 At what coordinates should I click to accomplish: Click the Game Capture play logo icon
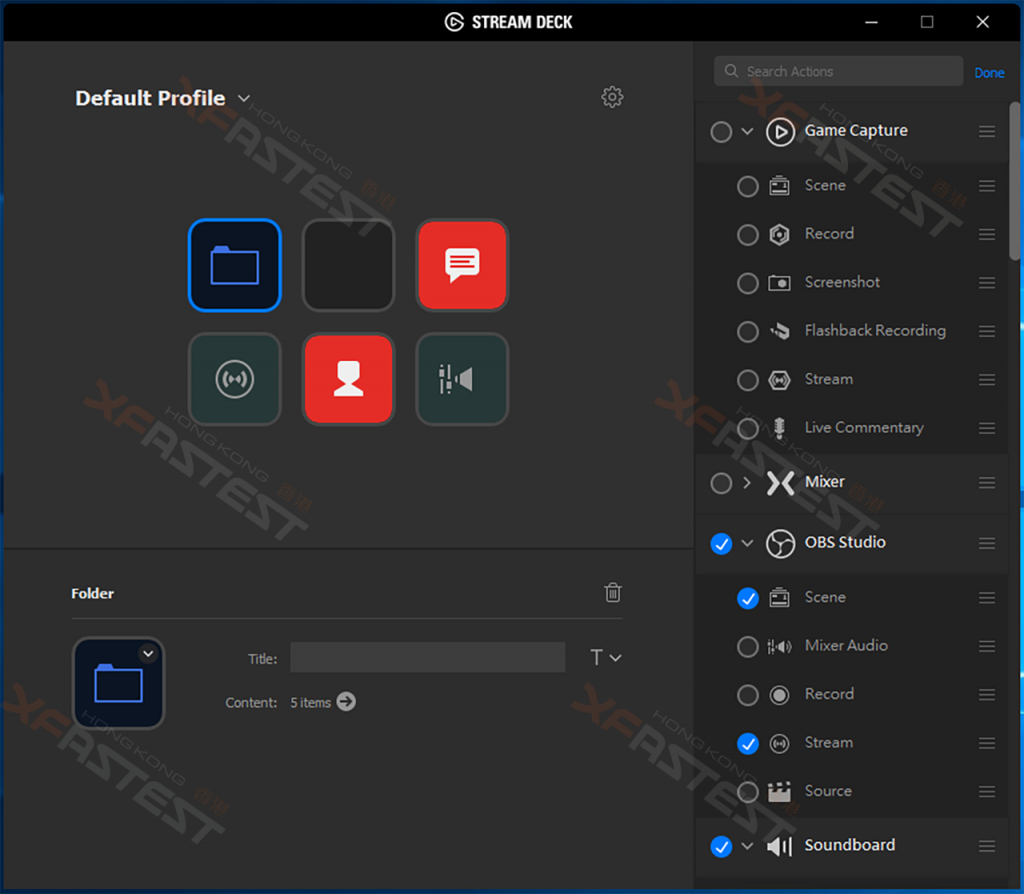coord(780,131)
